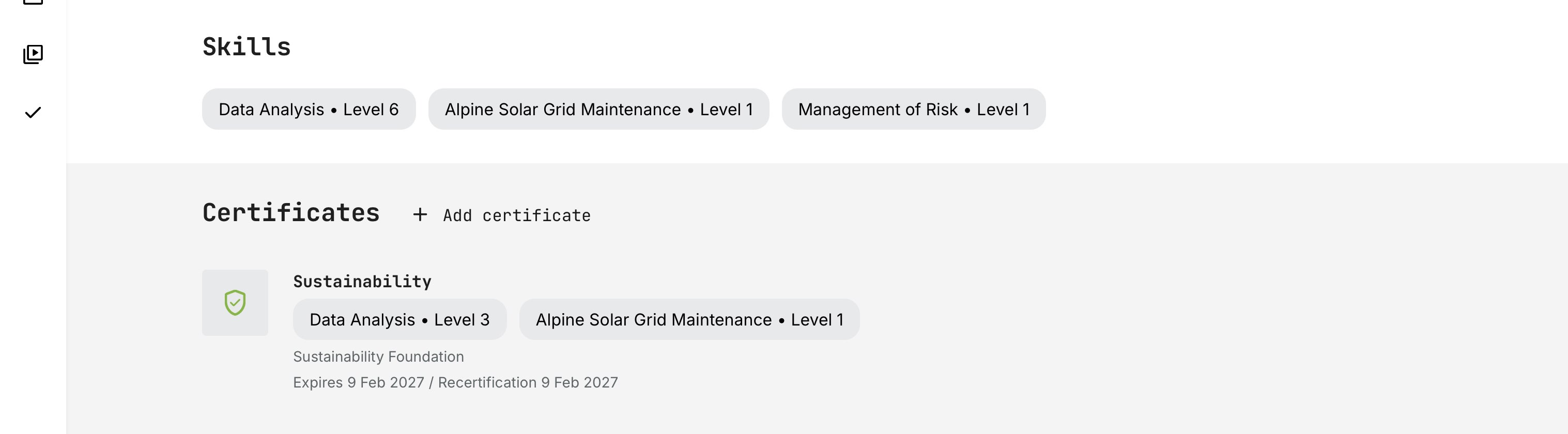Click the checkmark icon in the left sidebar
Viewport: 1568px width, 434px height.
(x=33, y=112)
